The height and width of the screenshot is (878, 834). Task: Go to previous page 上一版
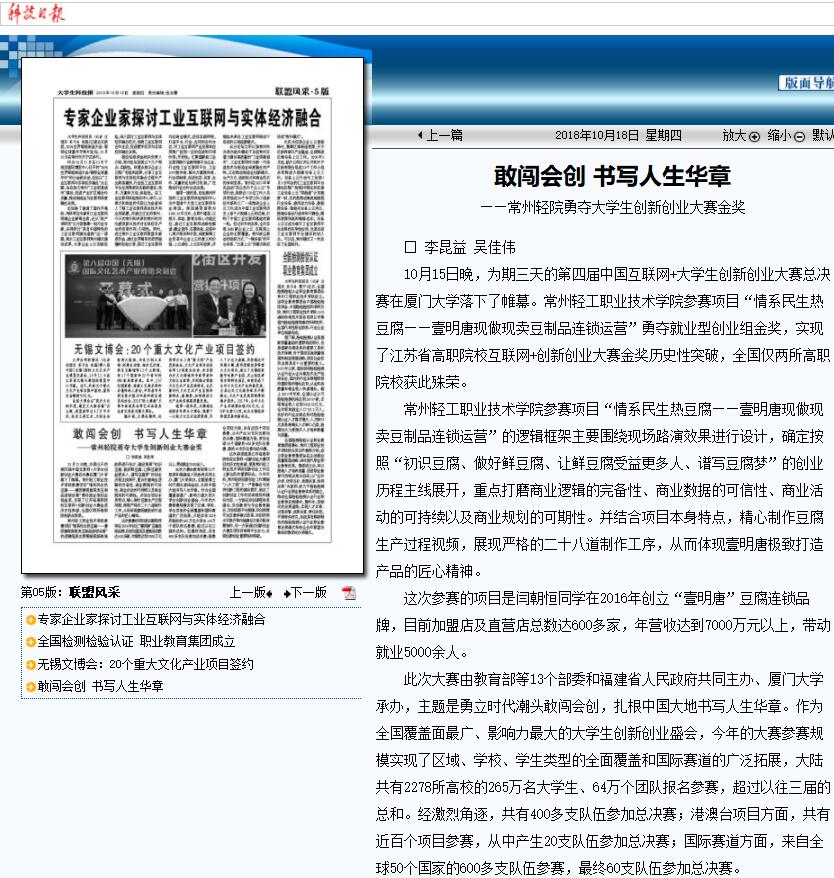(251, 592)
